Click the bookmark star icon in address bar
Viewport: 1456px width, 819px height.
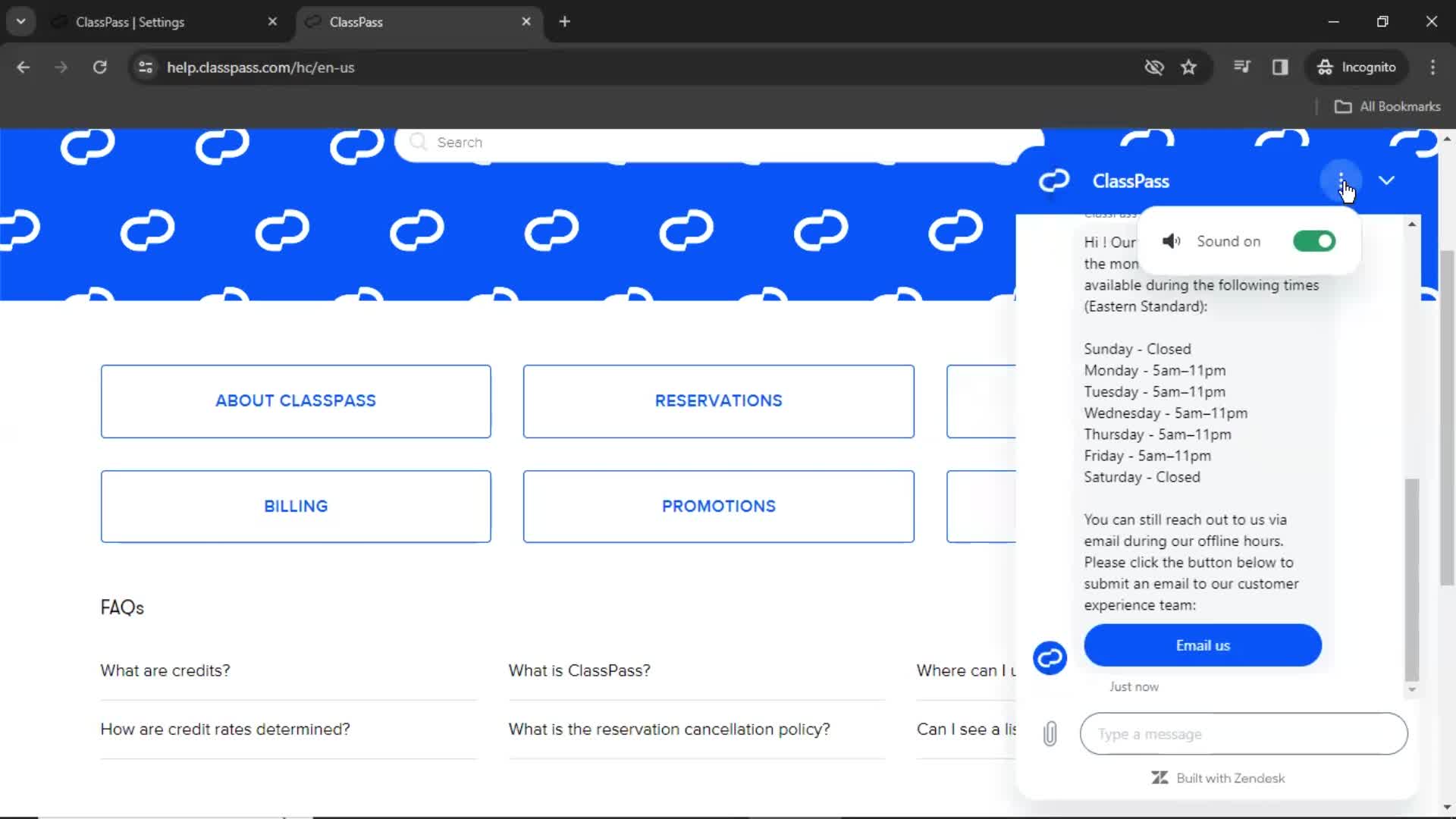click(x=1189, y=67)
